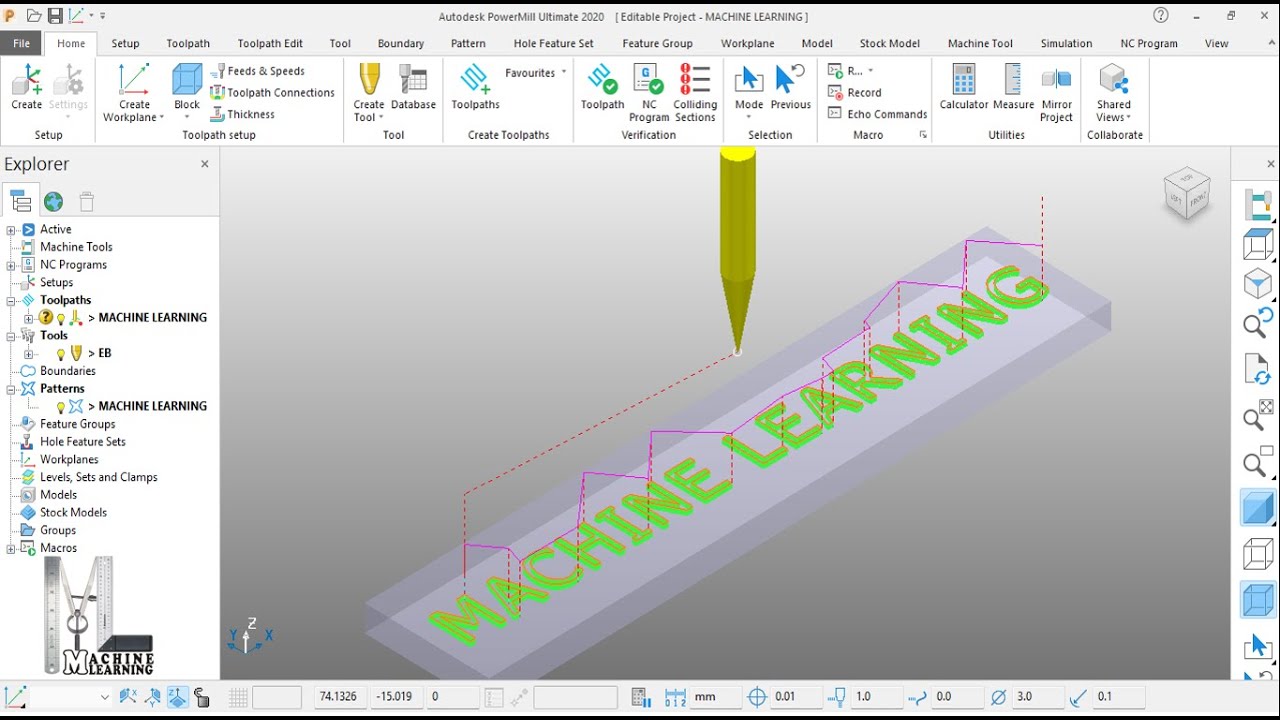Click the ISO view icon on right toolbar

point(1258,284)
